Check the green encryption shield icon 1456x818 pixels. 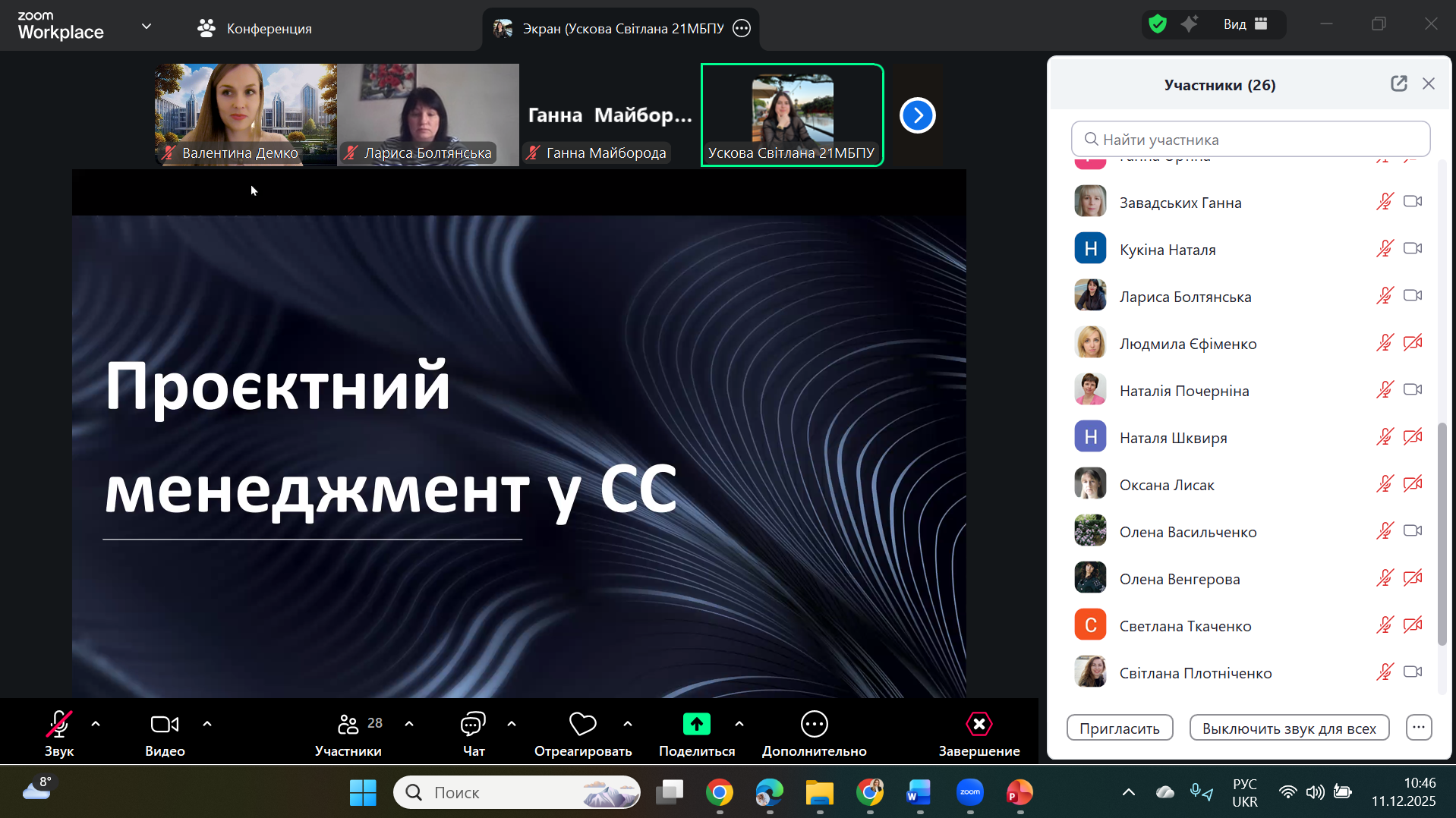point(1158,24)
